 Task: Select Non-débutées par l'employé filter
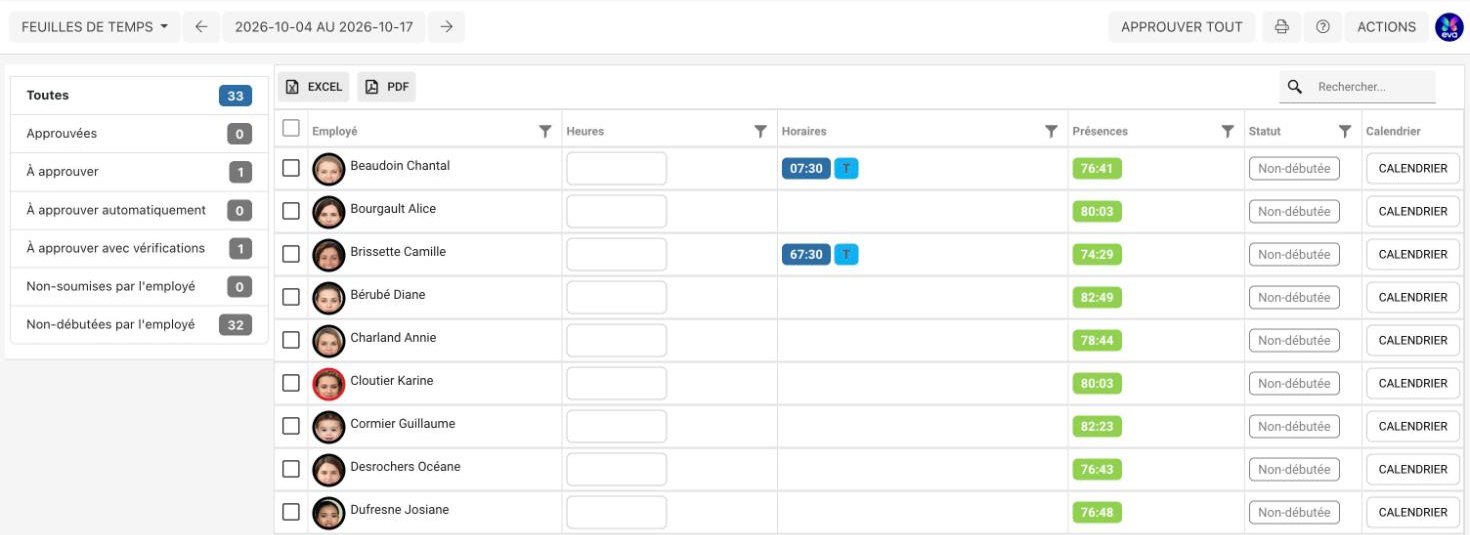(x=139, y=325)
